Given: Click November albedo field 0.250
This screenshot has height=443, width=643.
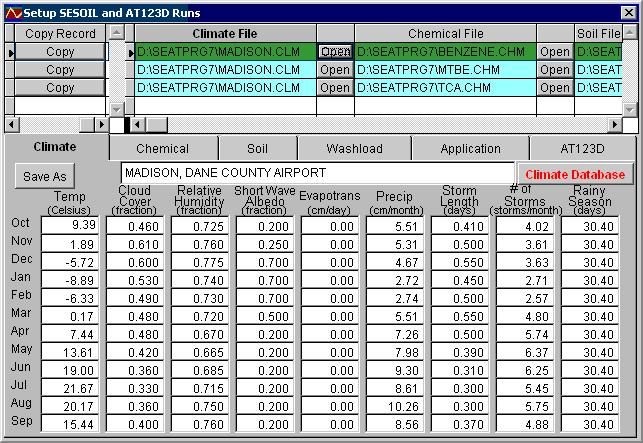Looking at the screenshot, I should (x=265, y=244).
